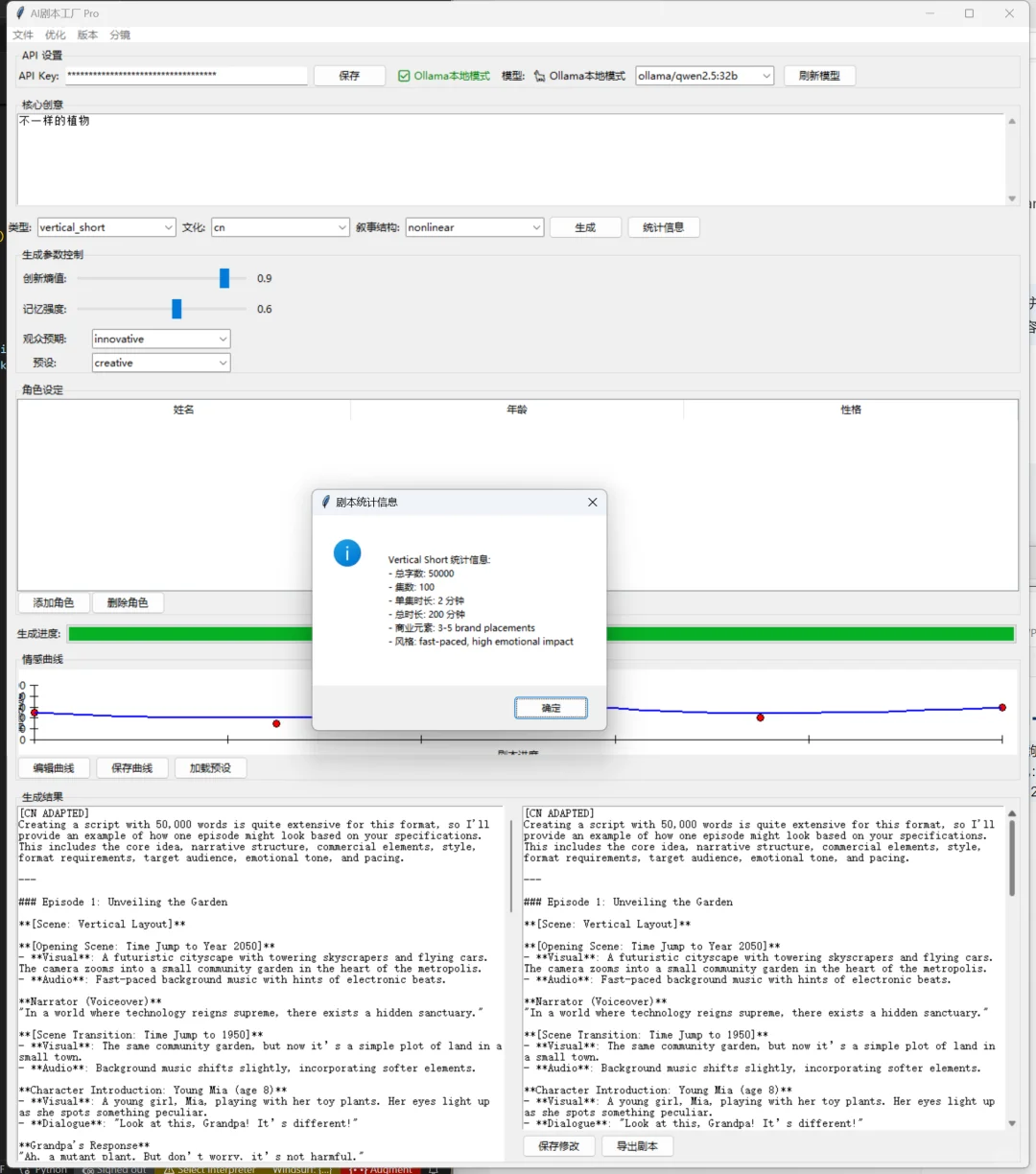1036x1174 pixels.
Task: Click the 创新熵值 slider handle
Action: click(x=224, y=278)
